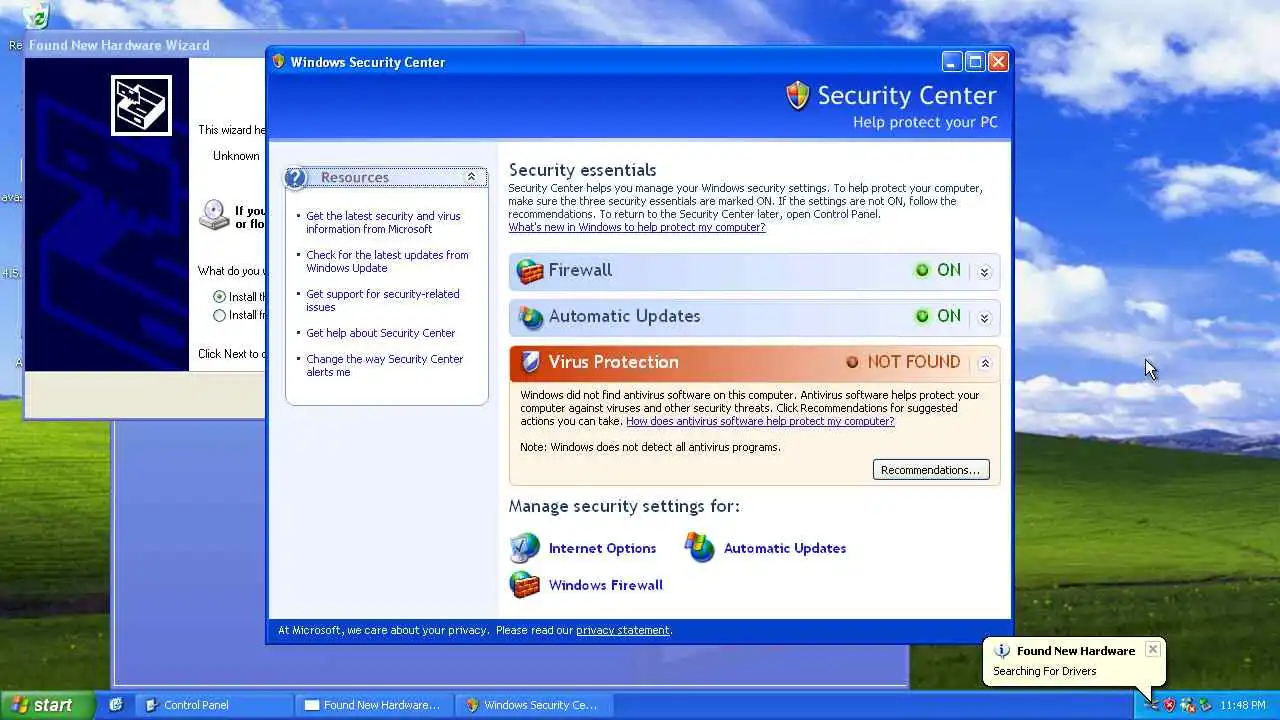Click the taskbar clock showing 11:48 PM
1280x720 pixels.
tap(1242, 705)
